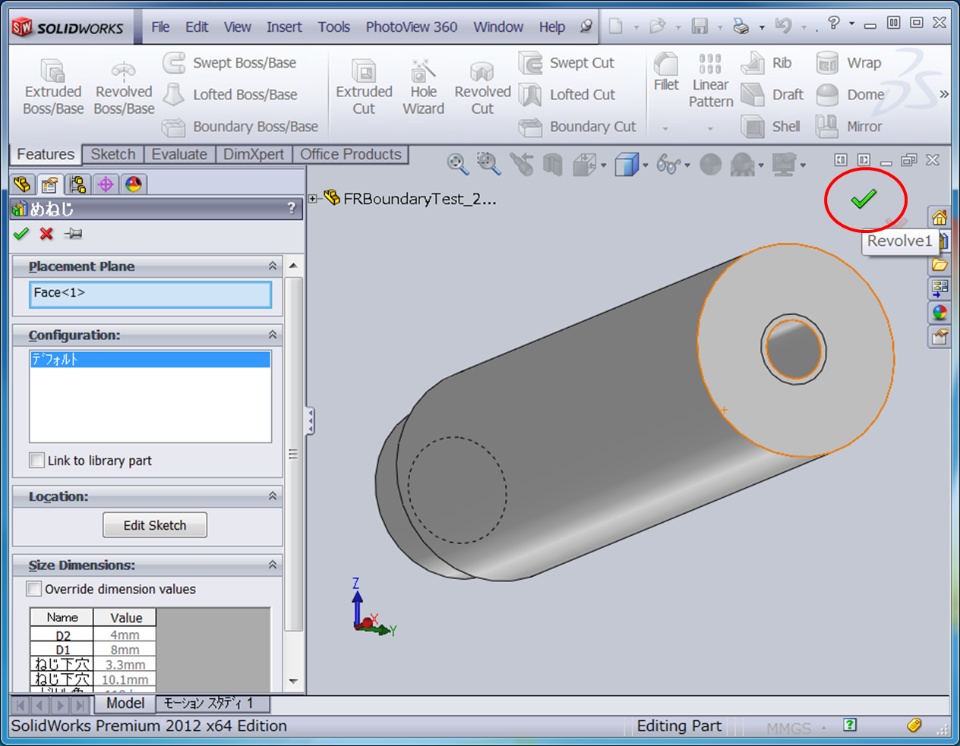Click the D2 value 4mm cell
Viewport: 960px width, 746px height.
[x=124, y=635]
